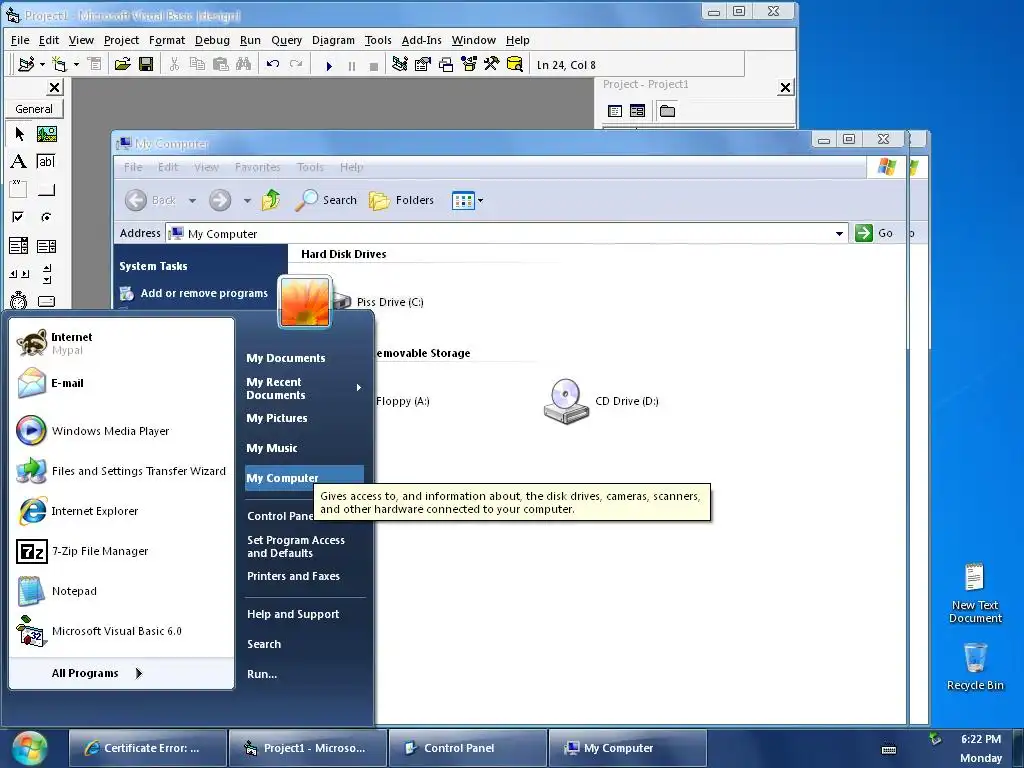
Task: Expand the Add Form dropdown arrow
Action: (x=76, y=65)
